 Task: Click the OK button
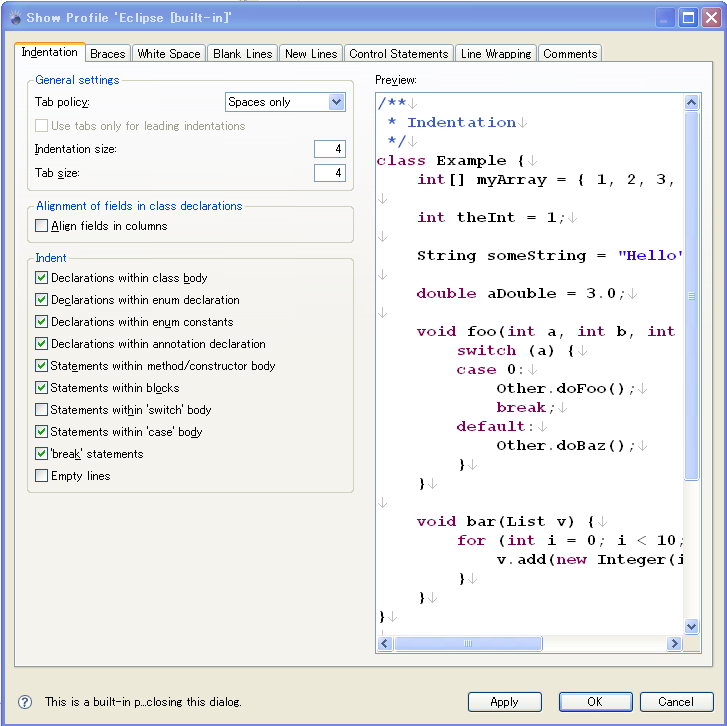595,702
